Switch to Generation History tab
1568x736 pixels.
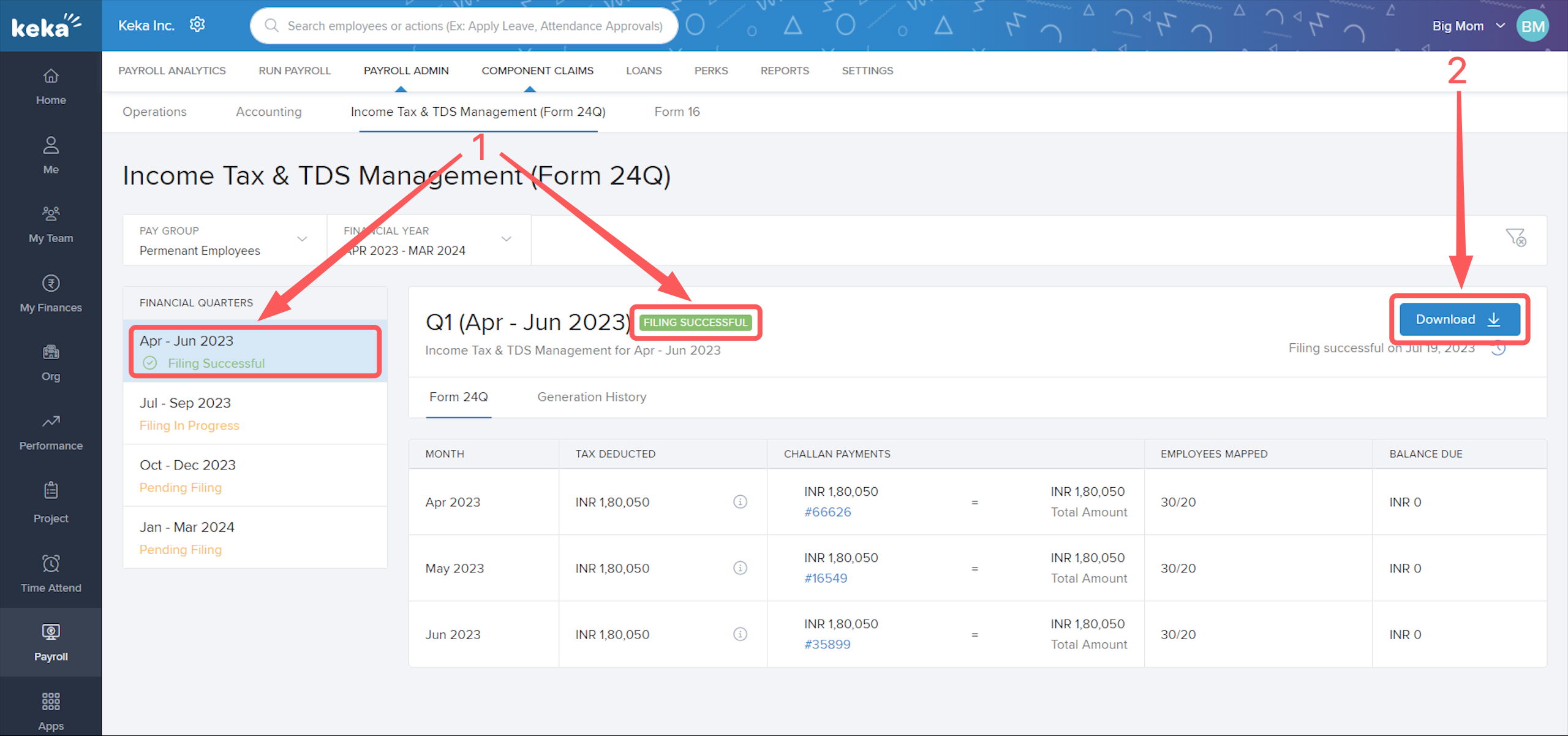click(x=592, y=397)
